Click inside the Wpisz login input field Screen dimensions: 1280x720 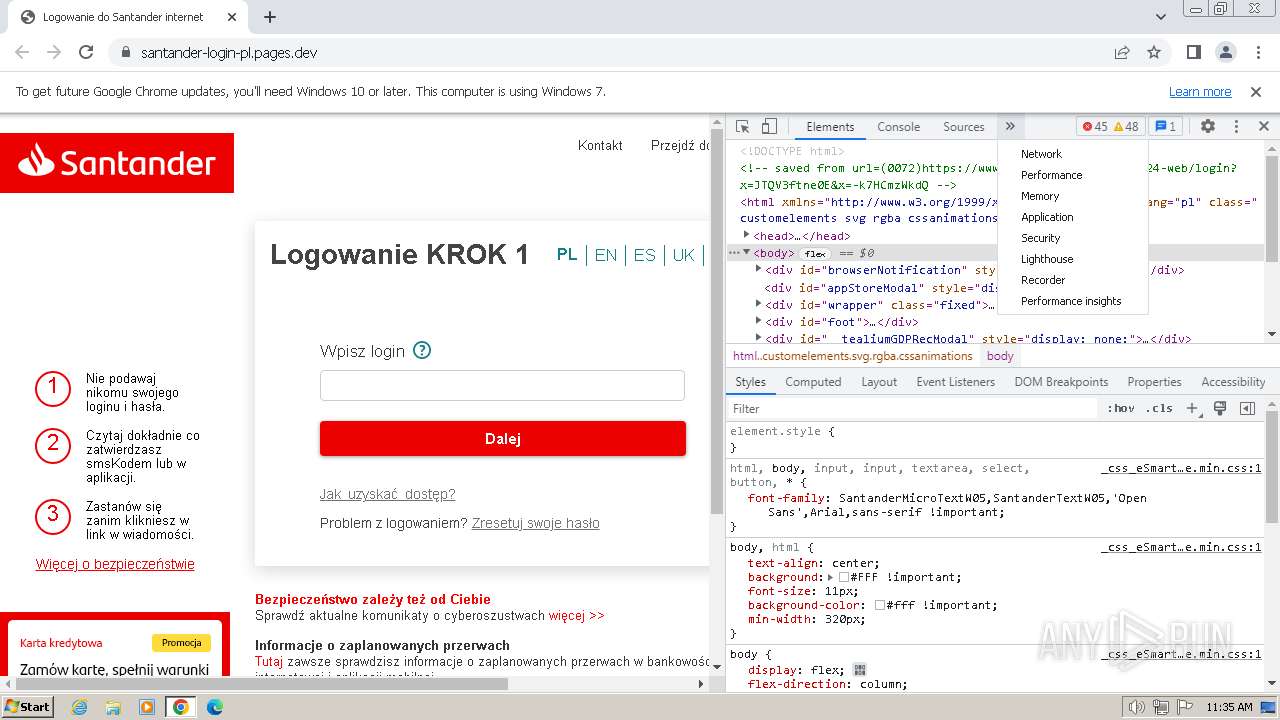point(502,385)
